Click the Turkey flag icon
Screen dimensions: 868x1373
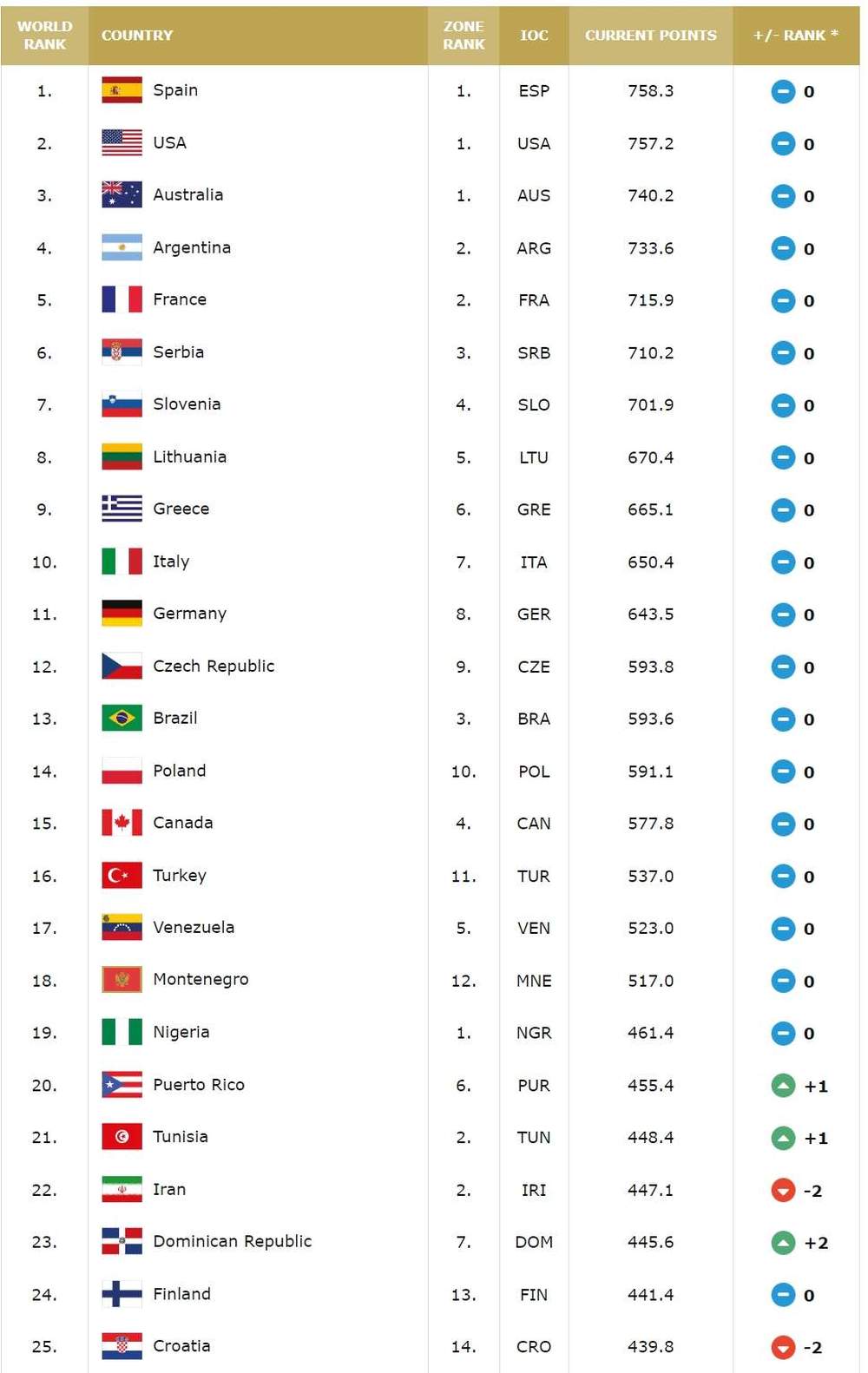[x=122, y=876]
